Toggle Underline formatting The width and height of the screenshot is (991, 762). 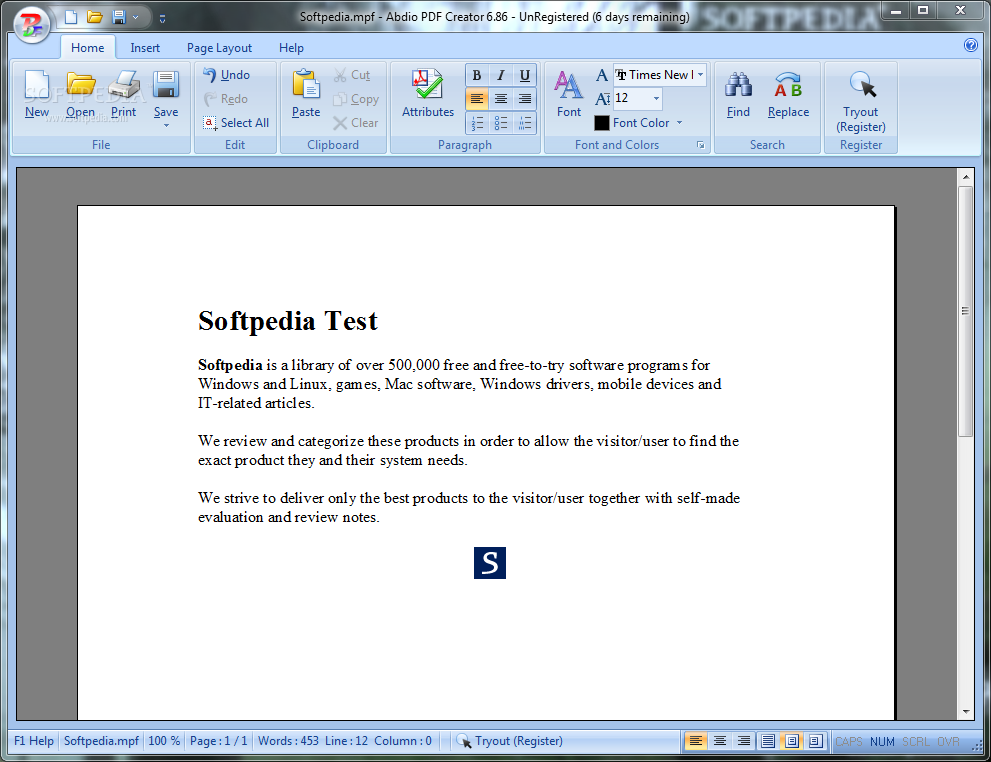(525, 75)
